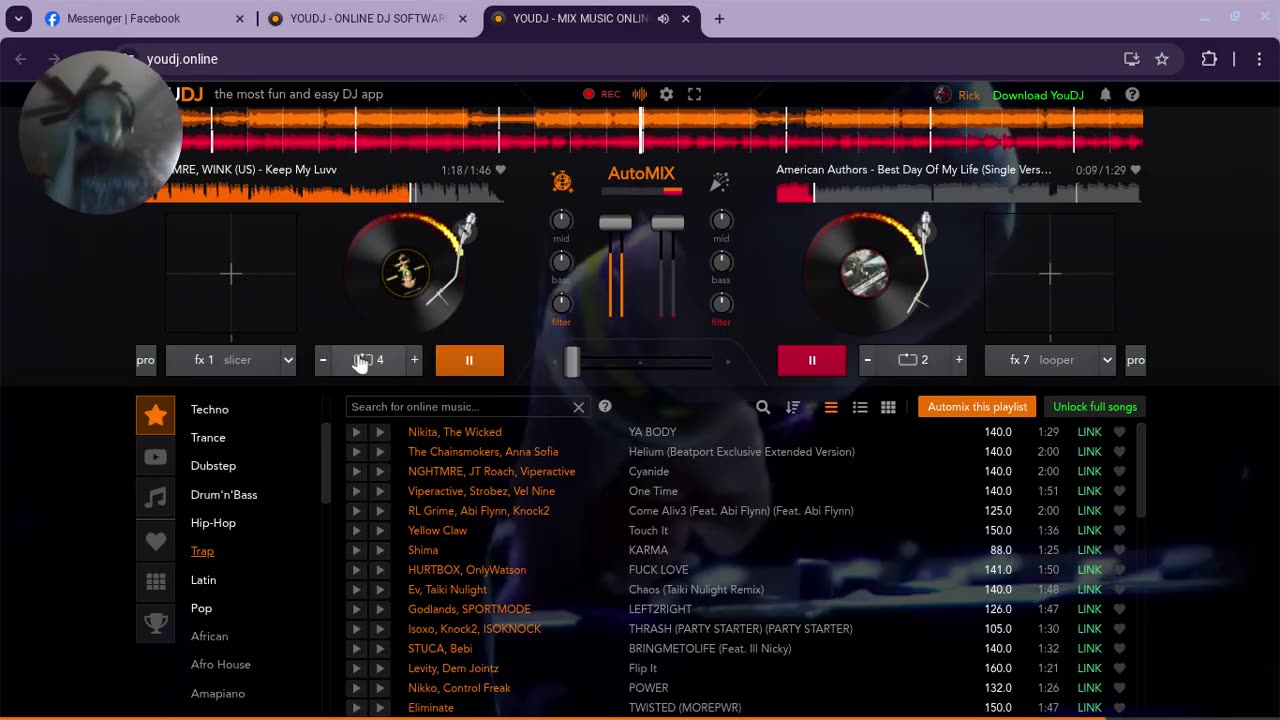
Task: Click the right deck volume fader
Action: click(667, 223)
